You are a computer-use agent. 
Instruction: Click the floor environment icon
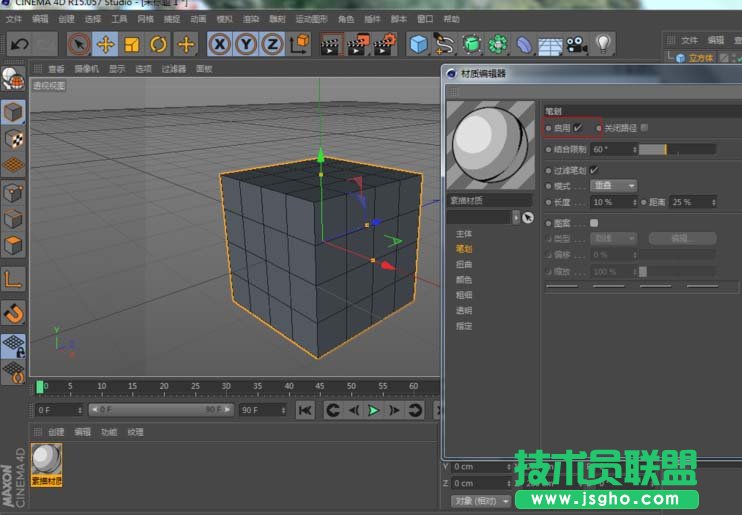click(550, 46)
